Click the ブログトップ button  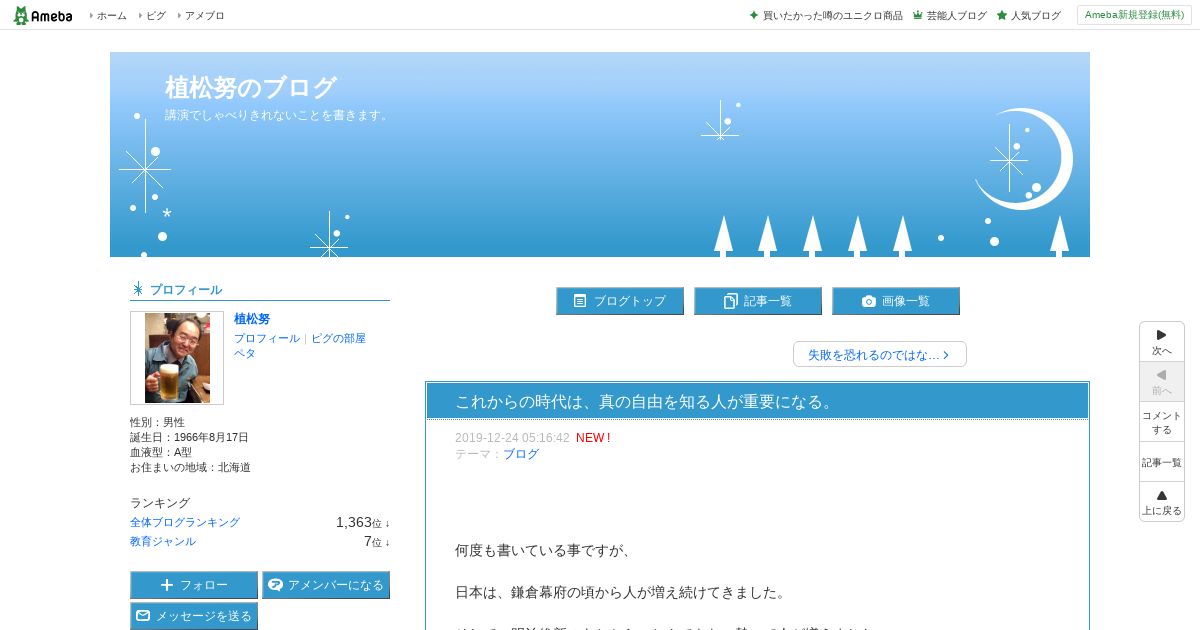coord(620,301)
